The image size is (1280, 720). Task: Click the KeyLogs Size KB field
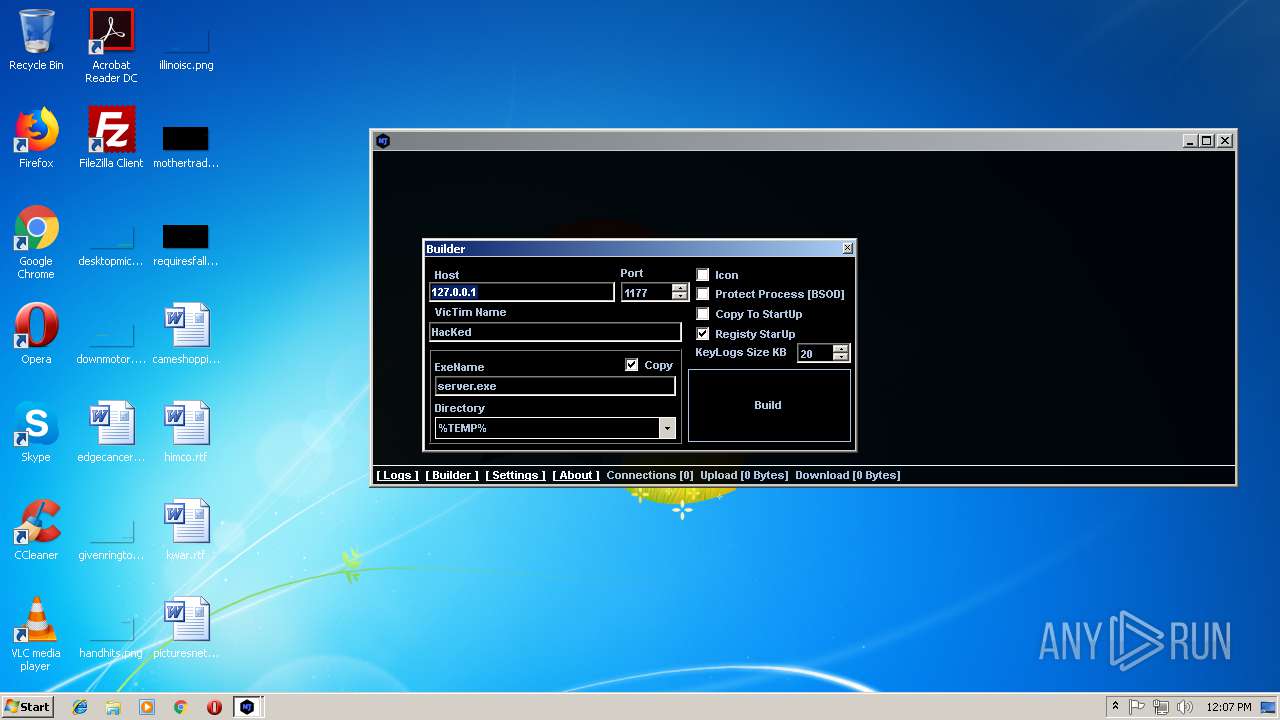point(816,353)
